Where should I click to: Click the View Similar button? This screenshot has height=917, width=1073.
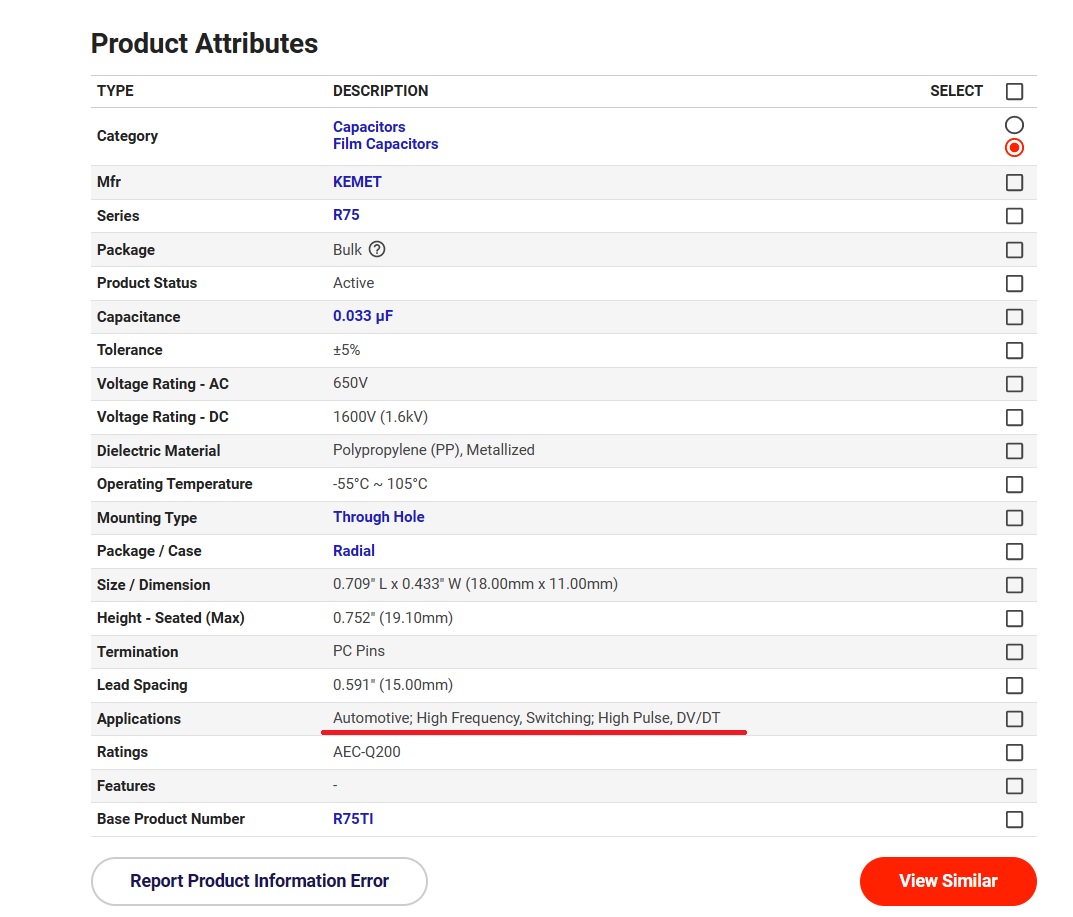(948, 881)
